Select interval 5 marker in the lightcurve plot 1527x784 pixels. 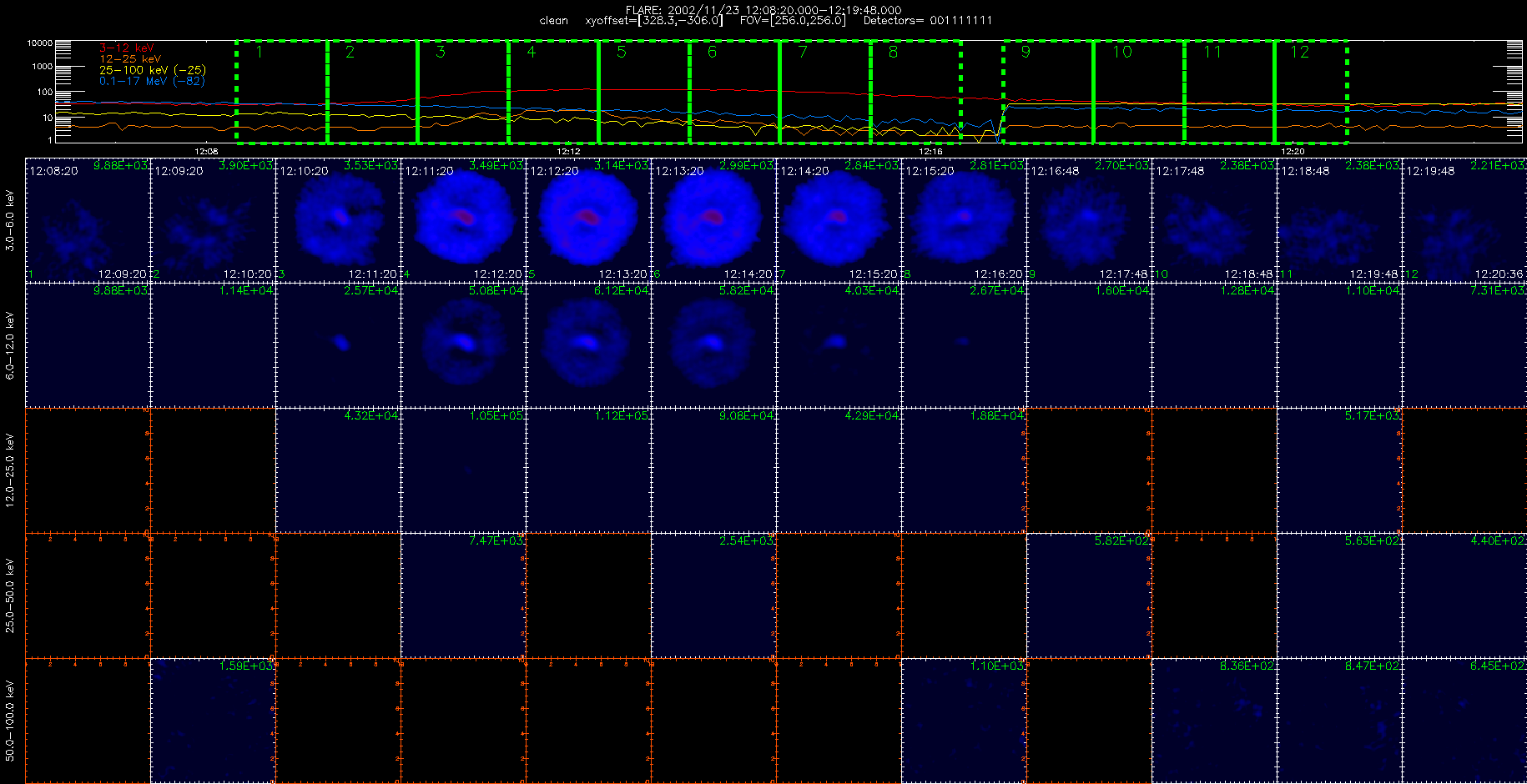622,53
